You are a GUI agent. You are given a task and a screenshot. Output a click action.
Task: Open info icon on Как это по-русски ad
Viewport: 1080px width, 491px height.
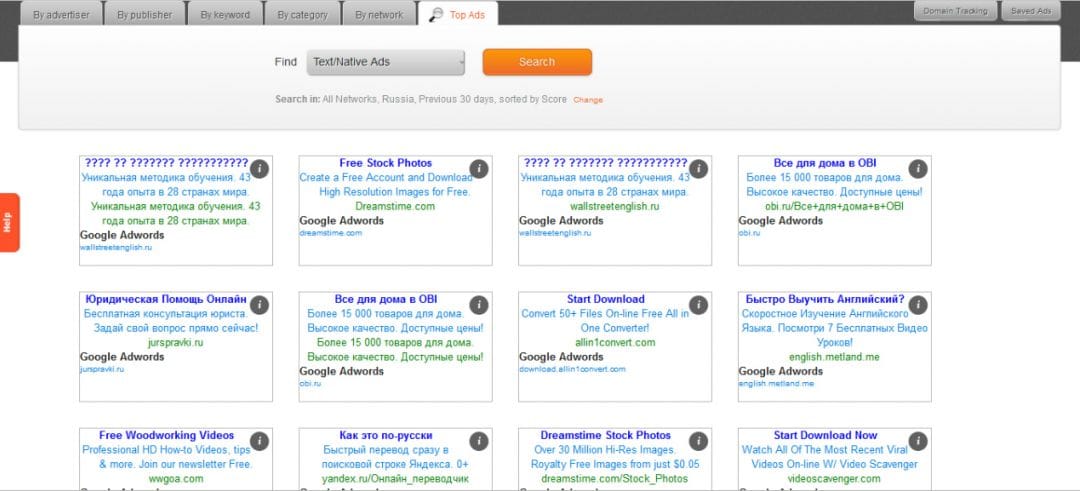point(479,441)
